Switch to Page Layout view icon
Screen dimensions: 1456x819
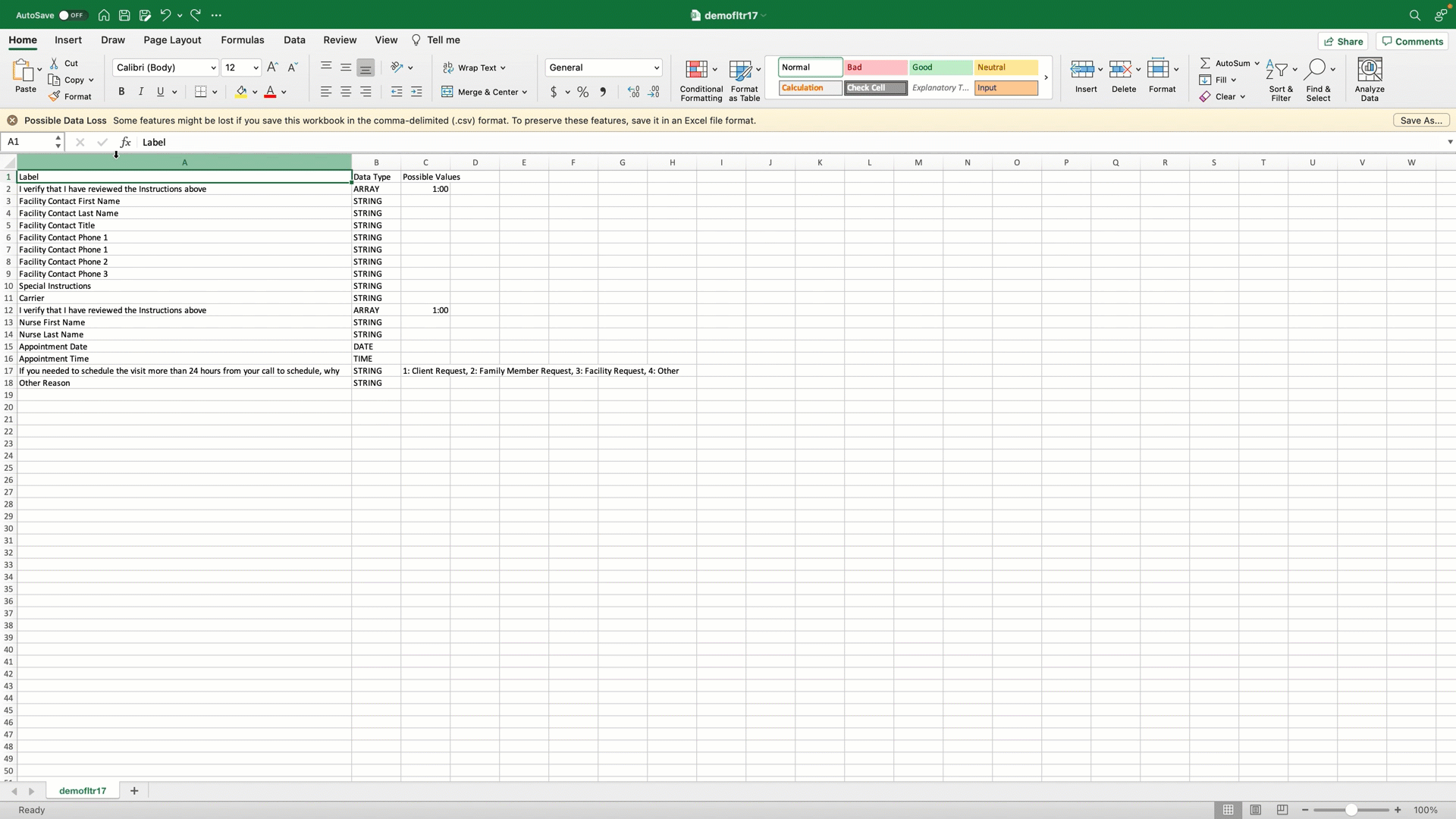(x=1255, y=810)
